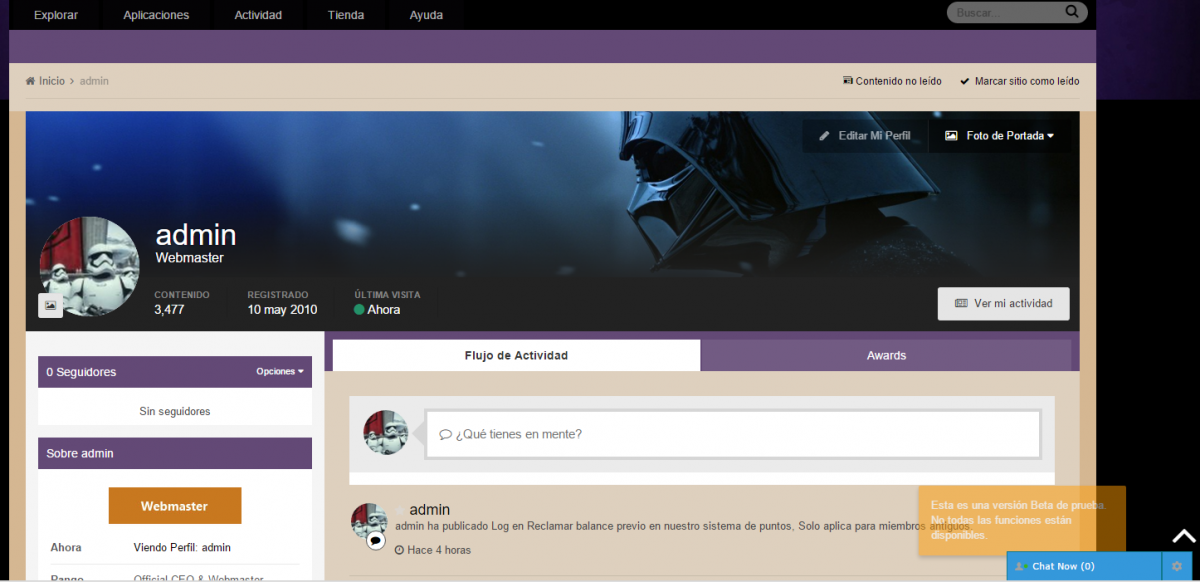Click the Ver mi actividad button
The image size is (1200, 582).
point(1003,303)
